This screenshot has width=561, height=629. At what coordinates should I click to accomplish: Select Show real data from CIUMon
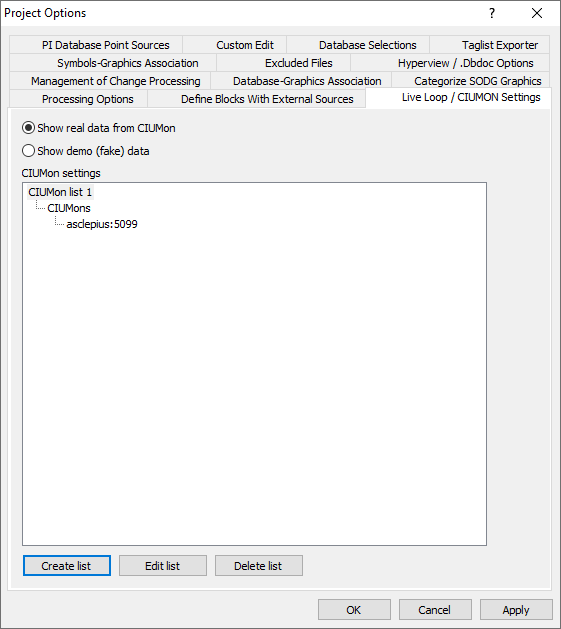99,128
